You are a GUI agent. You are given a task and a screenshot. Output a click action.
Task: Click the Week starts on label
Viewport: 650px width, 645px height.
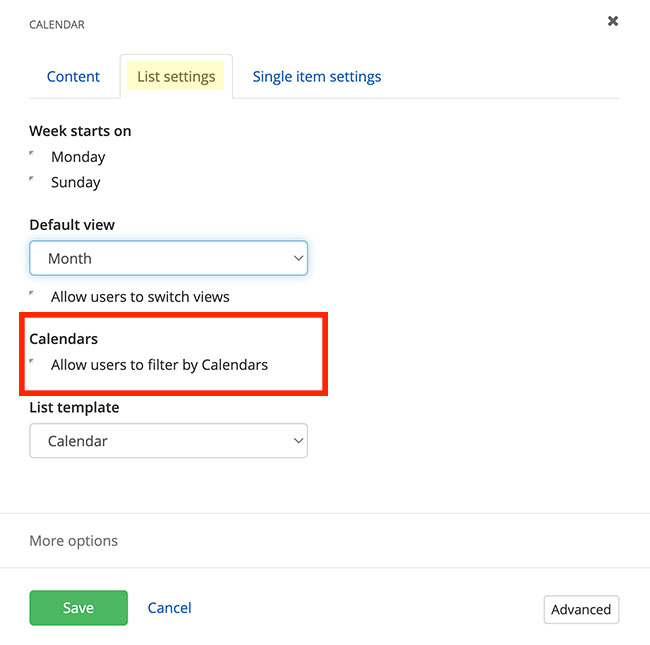click(x=80, y=131)
